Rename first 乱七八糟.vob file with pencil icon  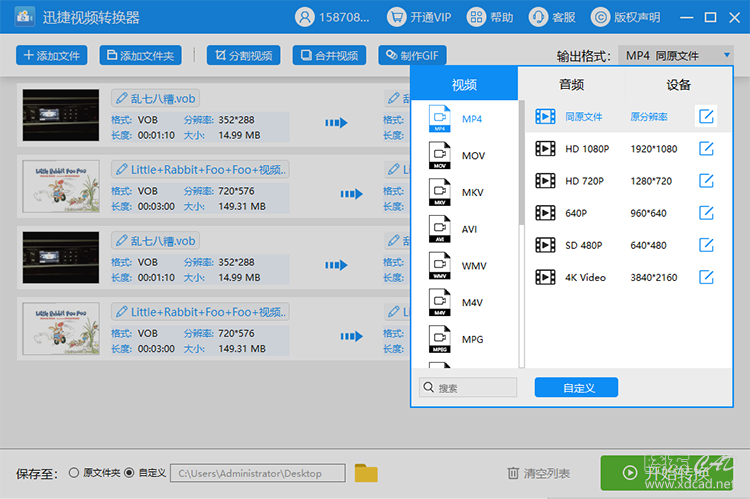121,99
